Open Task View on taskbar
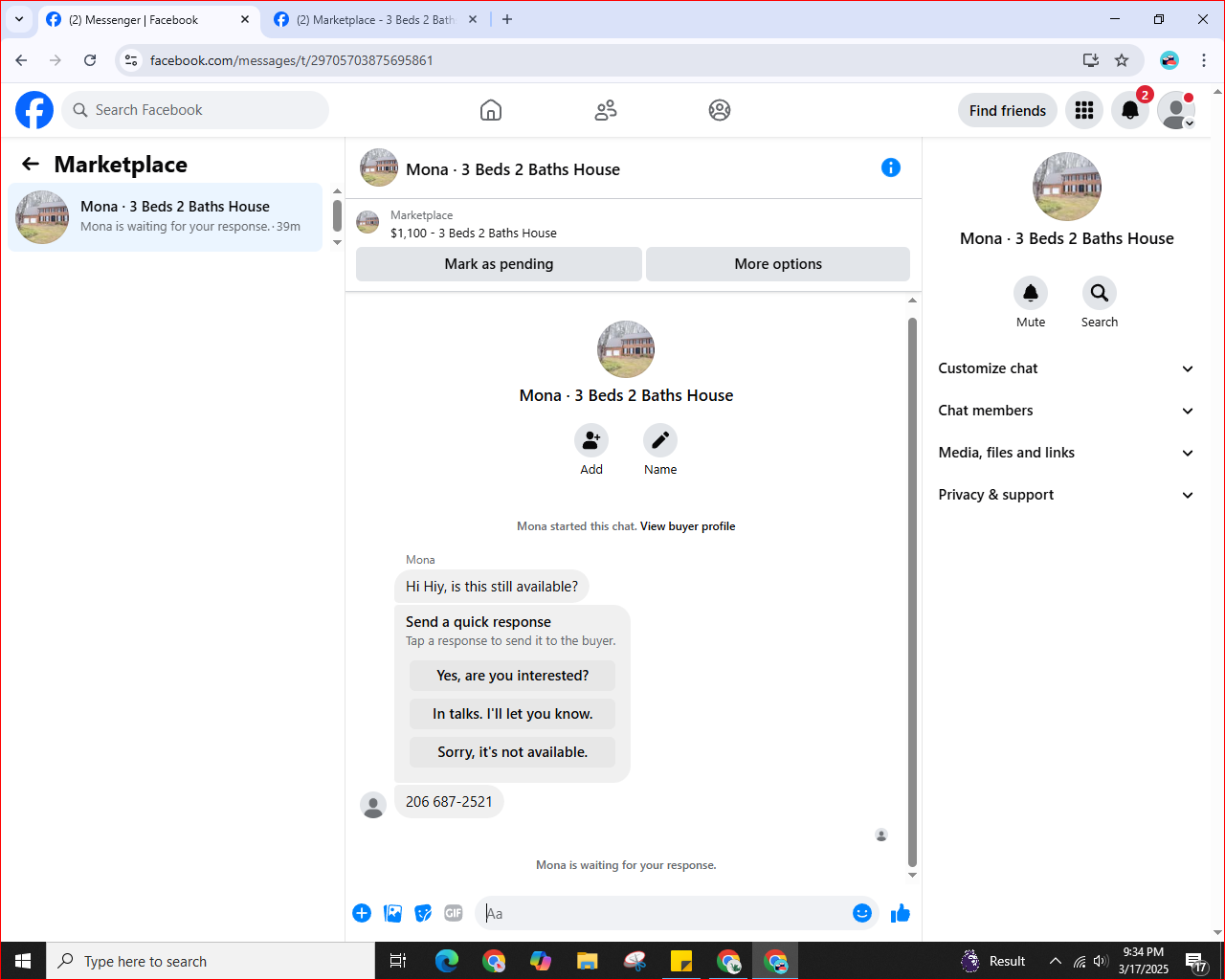The width and height of the screenshot is (1225, 980). point(399,961)
